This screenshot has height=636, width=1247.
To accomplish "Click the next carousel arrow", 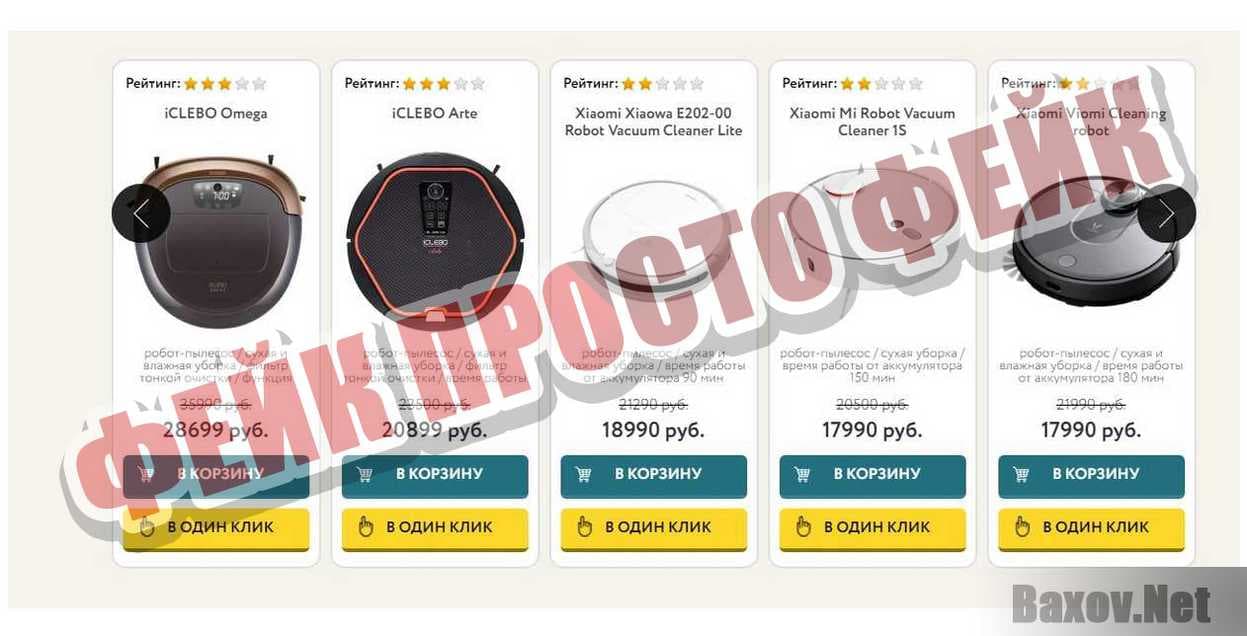I will point(1166,213).
